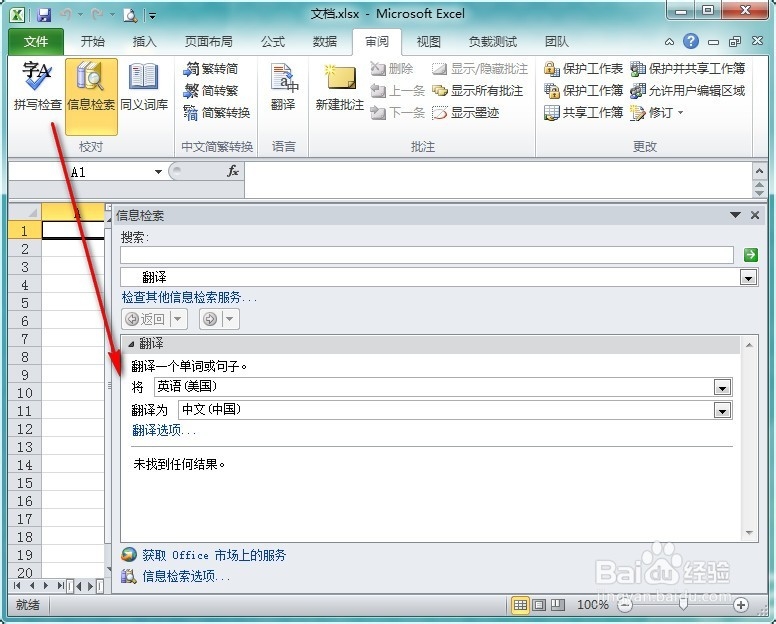
Task: Click the 搜索 search input box
Action: (427, 255)
